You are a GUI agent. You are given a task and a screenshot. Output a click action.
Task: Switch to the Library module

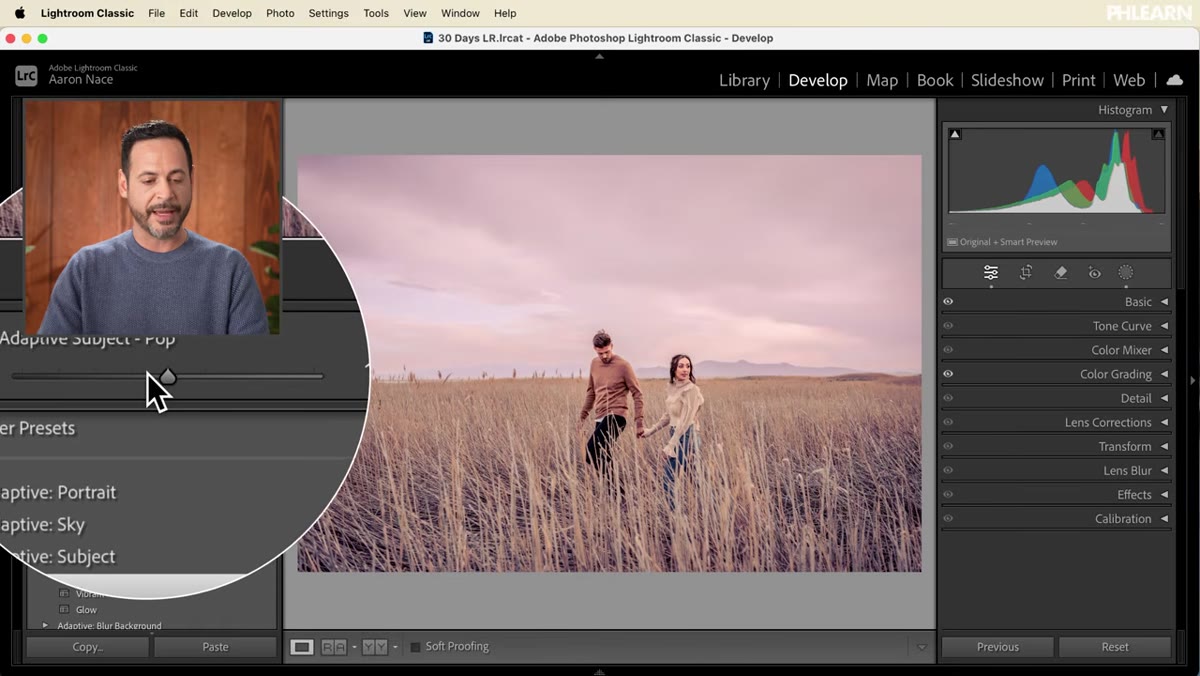(744, 80)
